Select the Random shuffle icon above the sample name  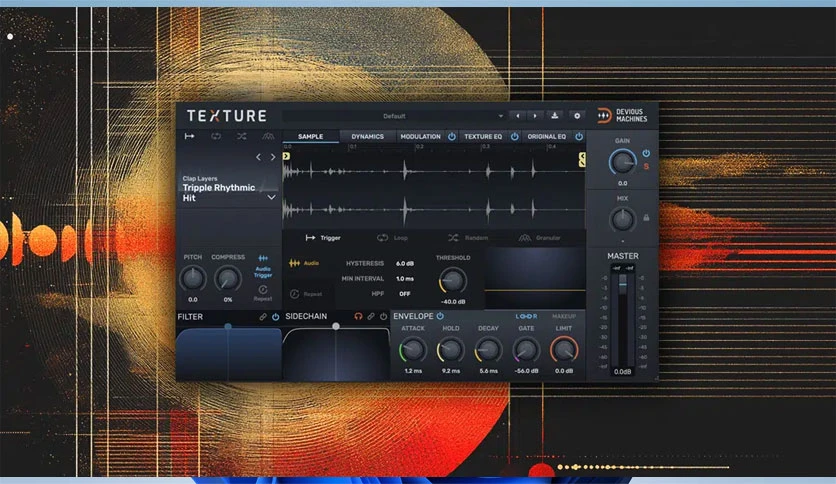[x=242, y=136]
